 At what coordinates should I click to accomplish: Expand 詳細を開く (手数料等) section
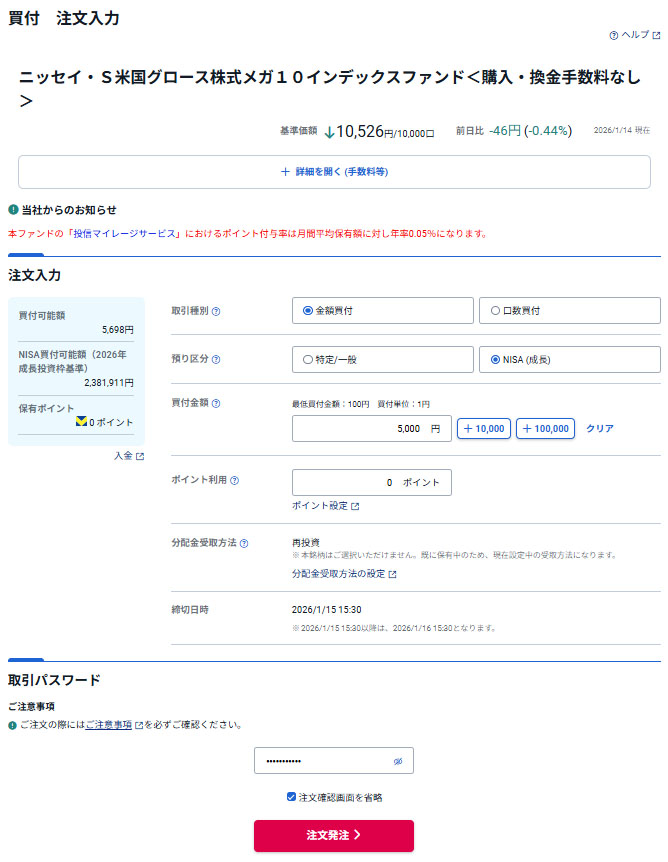point(334,172)
